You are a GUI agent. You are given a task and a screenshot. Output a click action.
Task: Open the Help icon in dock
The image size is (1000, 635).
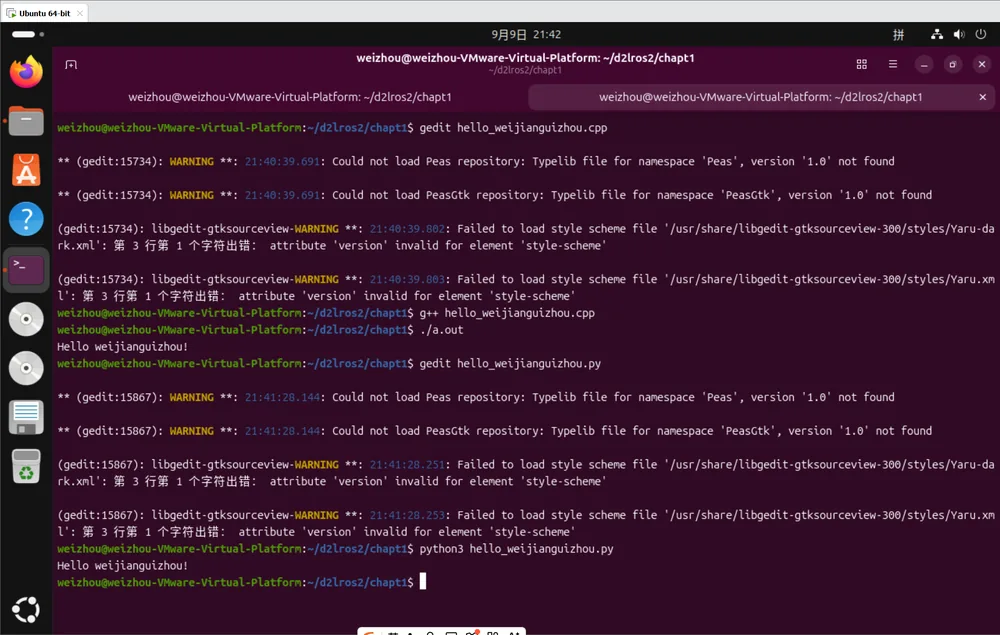pyautogui.click(x=26, y=219)
